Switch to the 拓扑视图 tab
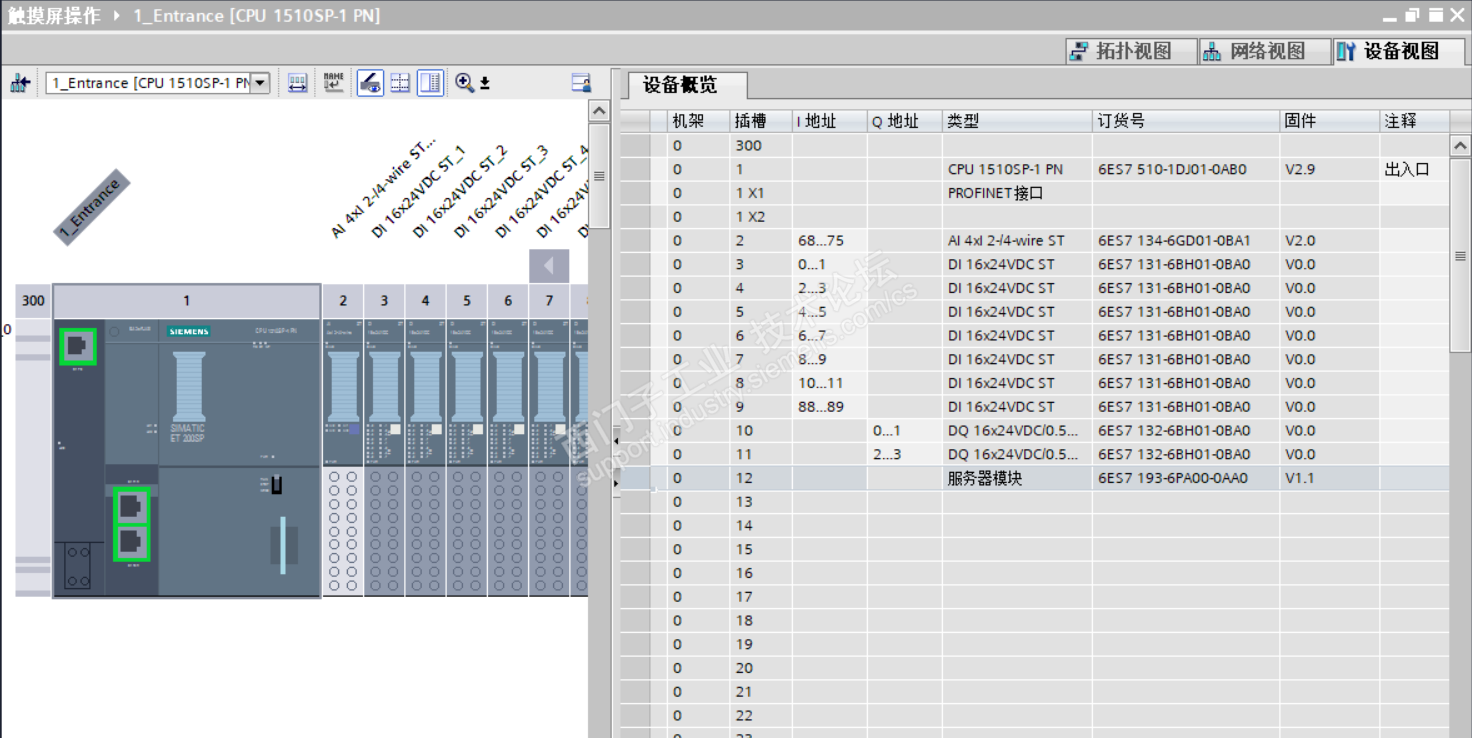1472x738 pixels. coord(1132,51)
